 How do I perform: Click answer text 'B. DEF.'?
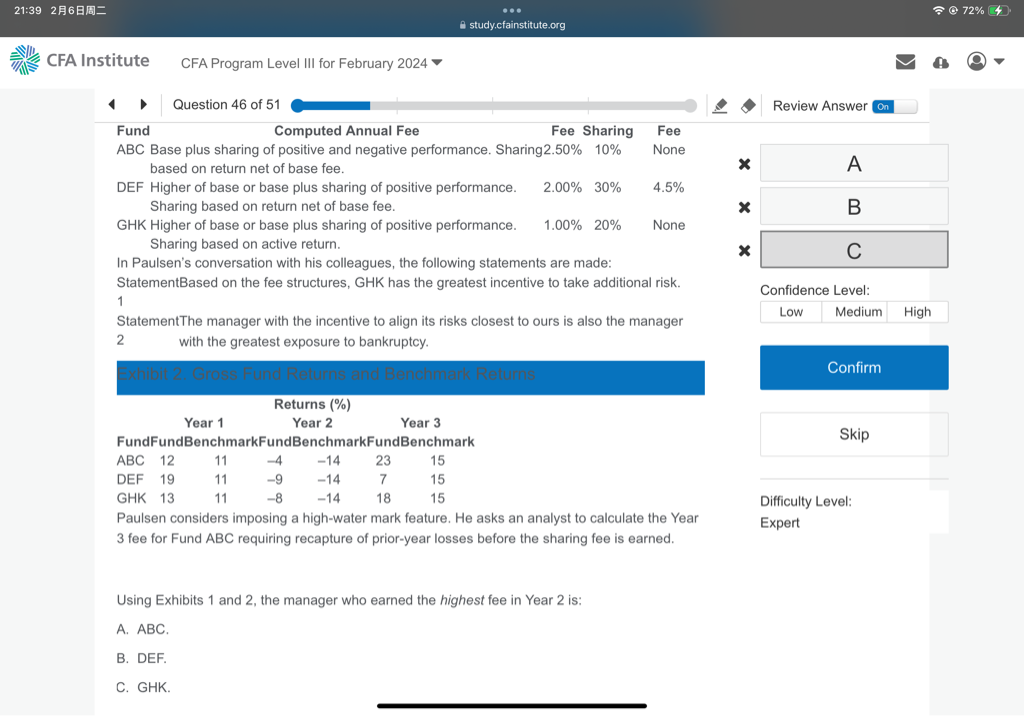click(x=141, y=658)
